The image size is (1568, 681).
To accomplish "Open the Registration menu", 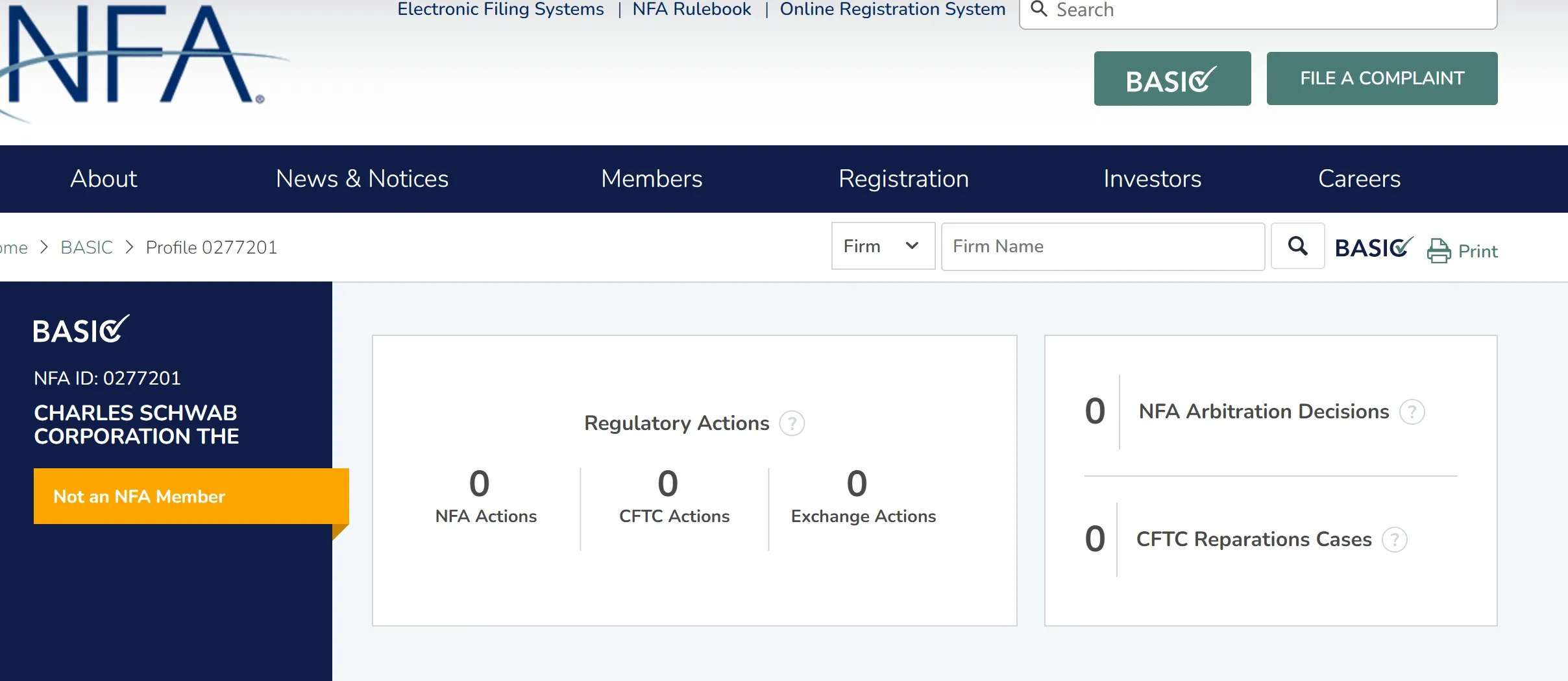I will click(903, 178).
